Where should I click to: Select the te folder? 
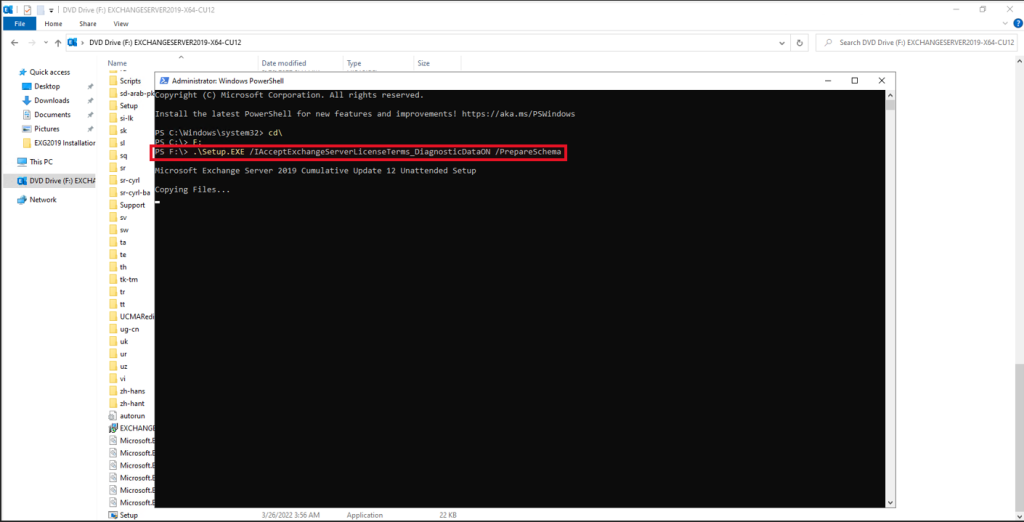[122, 255]
